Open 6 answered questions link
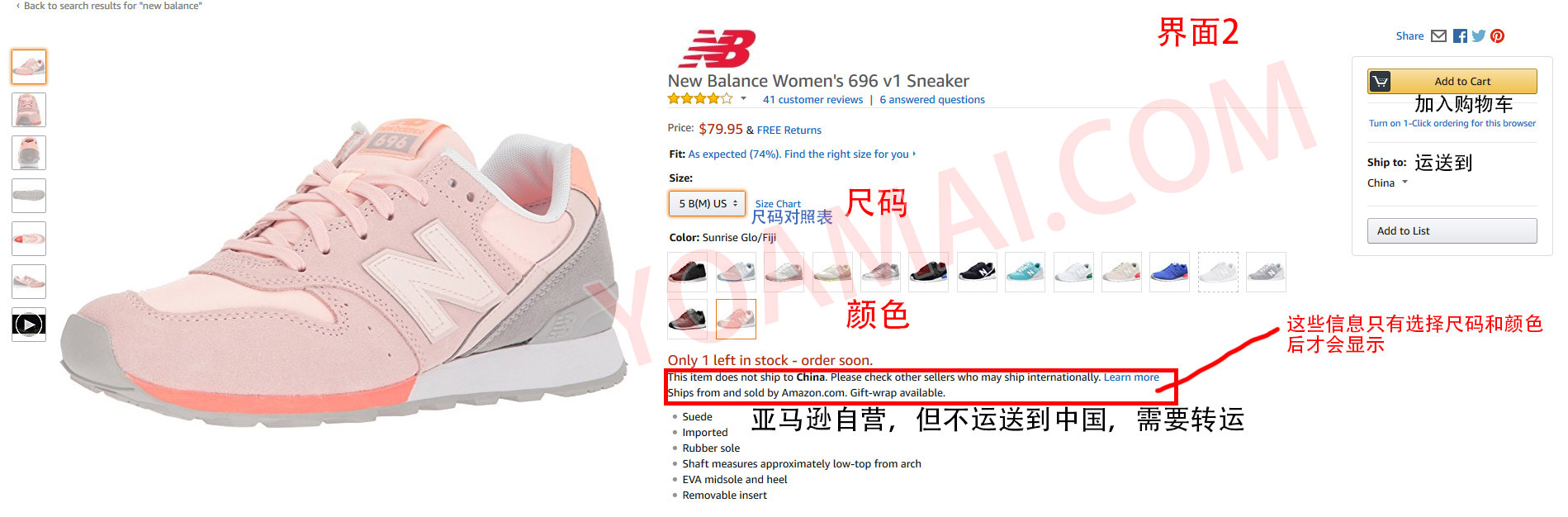Image resolution: width=1568 pixels, height=517 pixels. tap(932, 100)
